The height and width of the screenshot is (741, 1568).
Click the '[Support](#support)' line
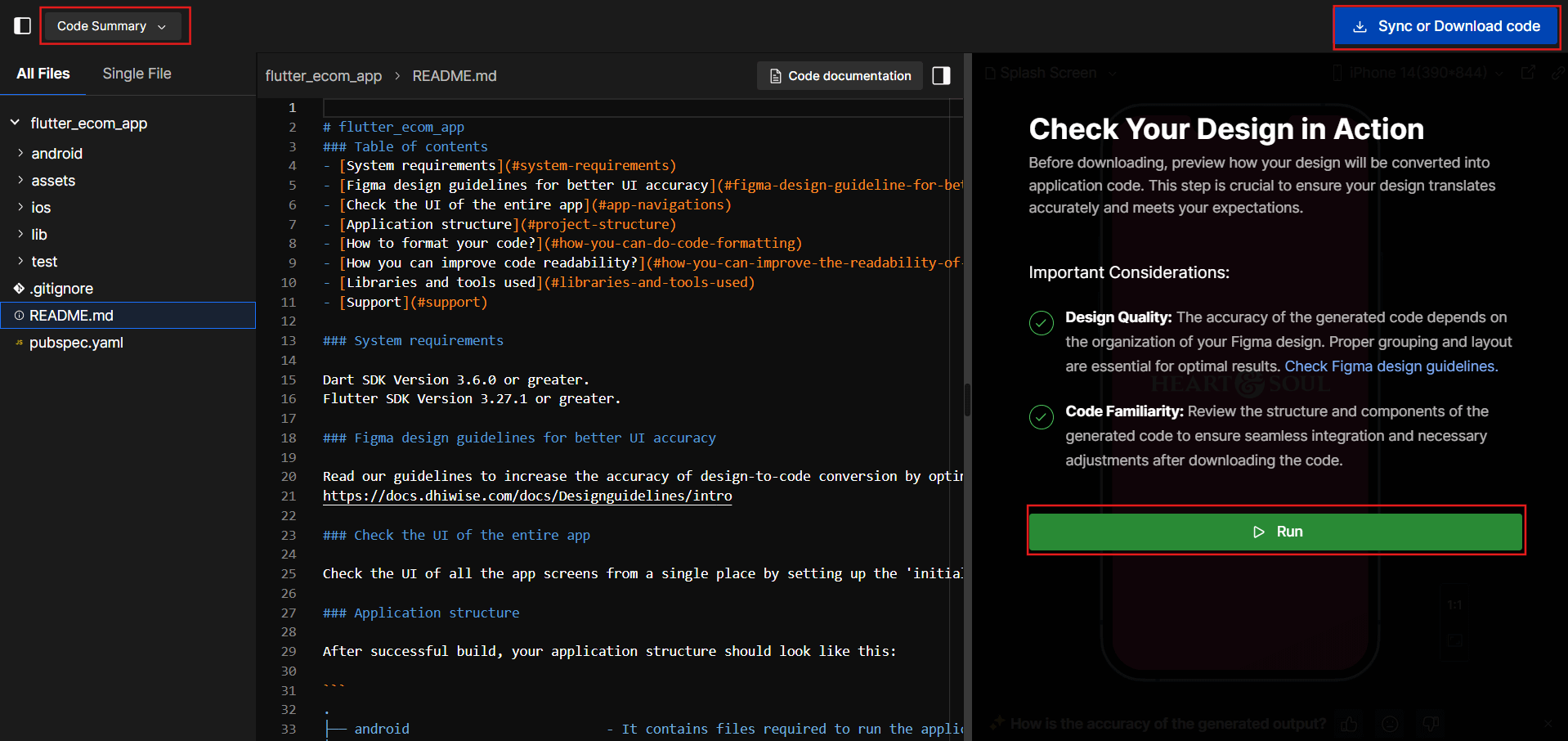405,302
